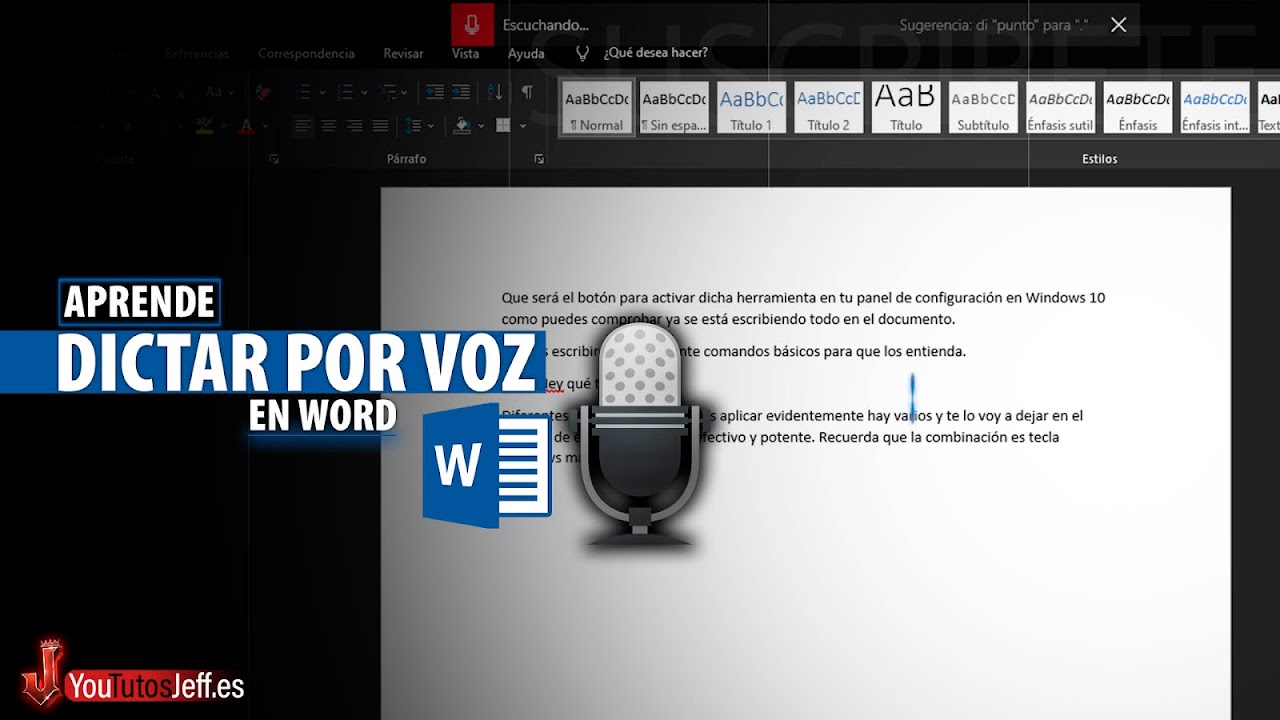Open the multilevel list dropdown arrow
The height and width of the screenshot is (720, 1280).
pyautogui.click(x=404, y=92)
